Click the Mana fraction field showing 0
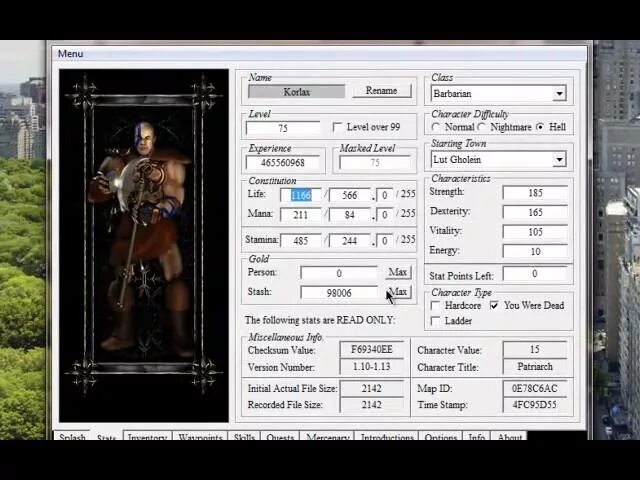The height and width of the screenshot is (480, 640). 385,215
